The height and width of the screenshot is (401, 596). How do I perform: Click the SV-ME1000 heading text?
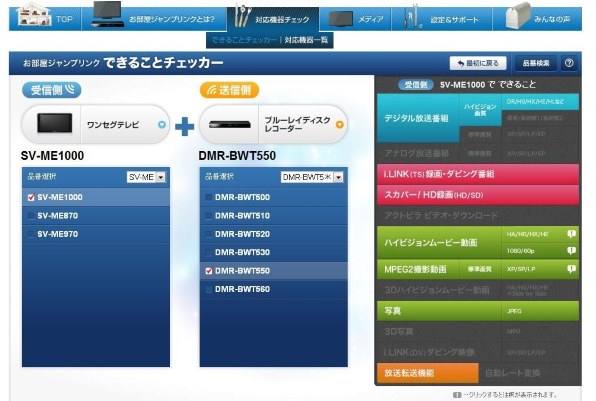pyautogui.click(x=52, y=156)
